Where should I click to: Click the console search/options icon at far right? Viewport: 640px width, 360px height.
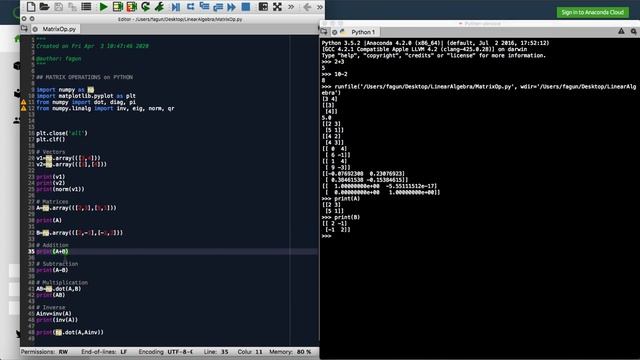(x=634, y=31)
